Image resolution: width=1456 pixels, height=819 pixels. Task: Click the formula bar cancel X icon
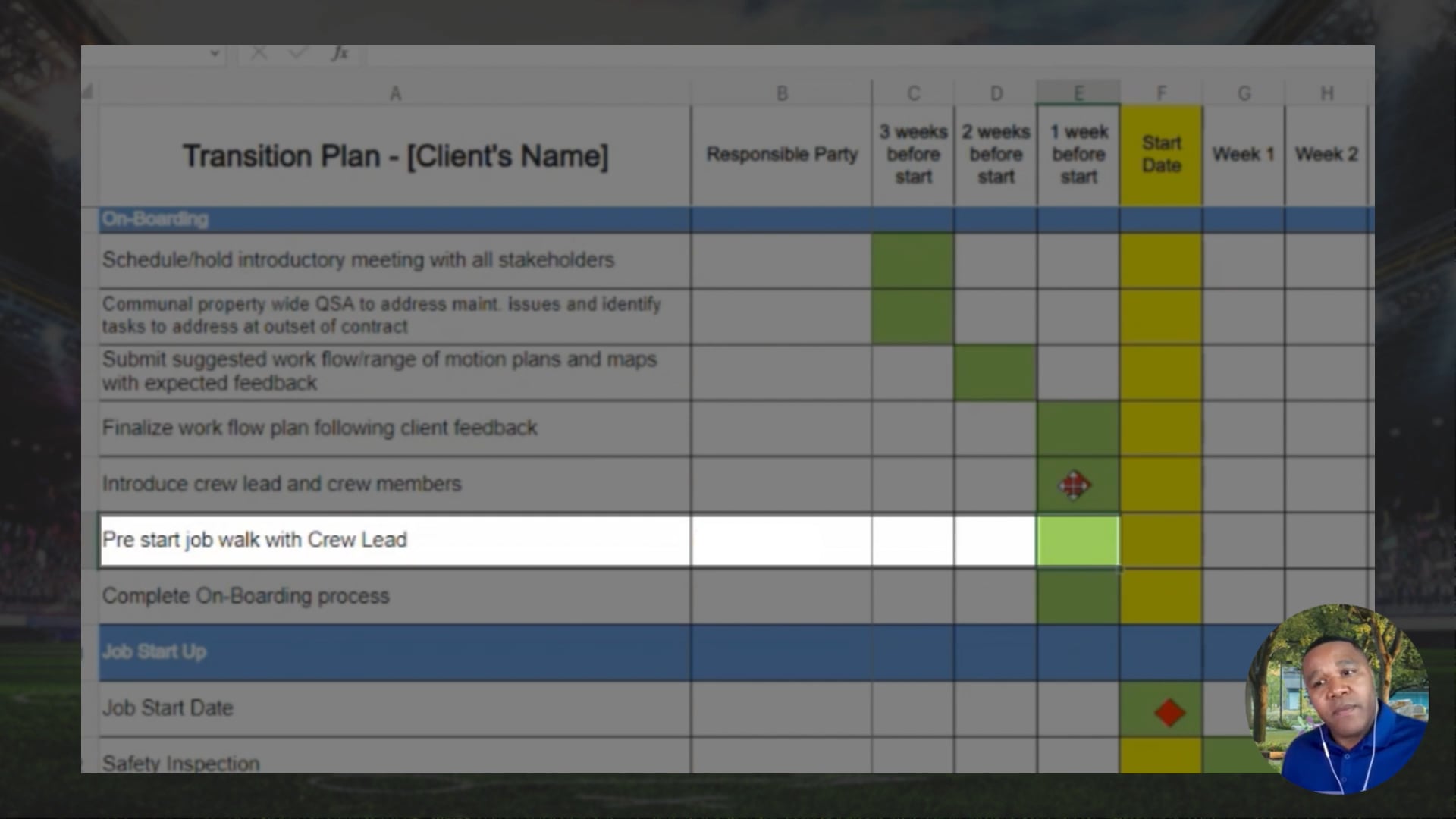(259, 53)
